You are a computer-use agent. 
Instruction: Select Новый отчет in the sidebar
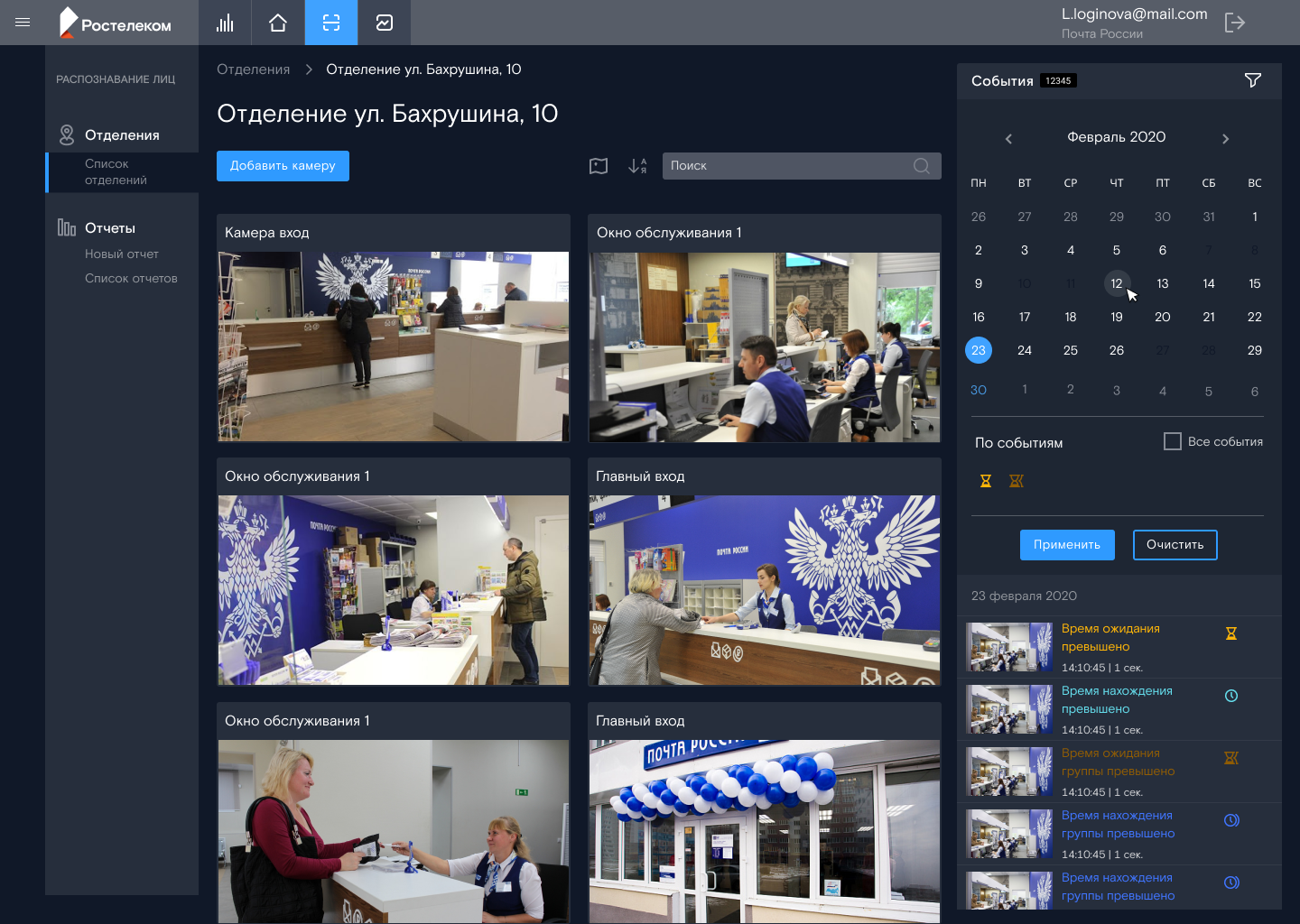(x=122, y=254)
